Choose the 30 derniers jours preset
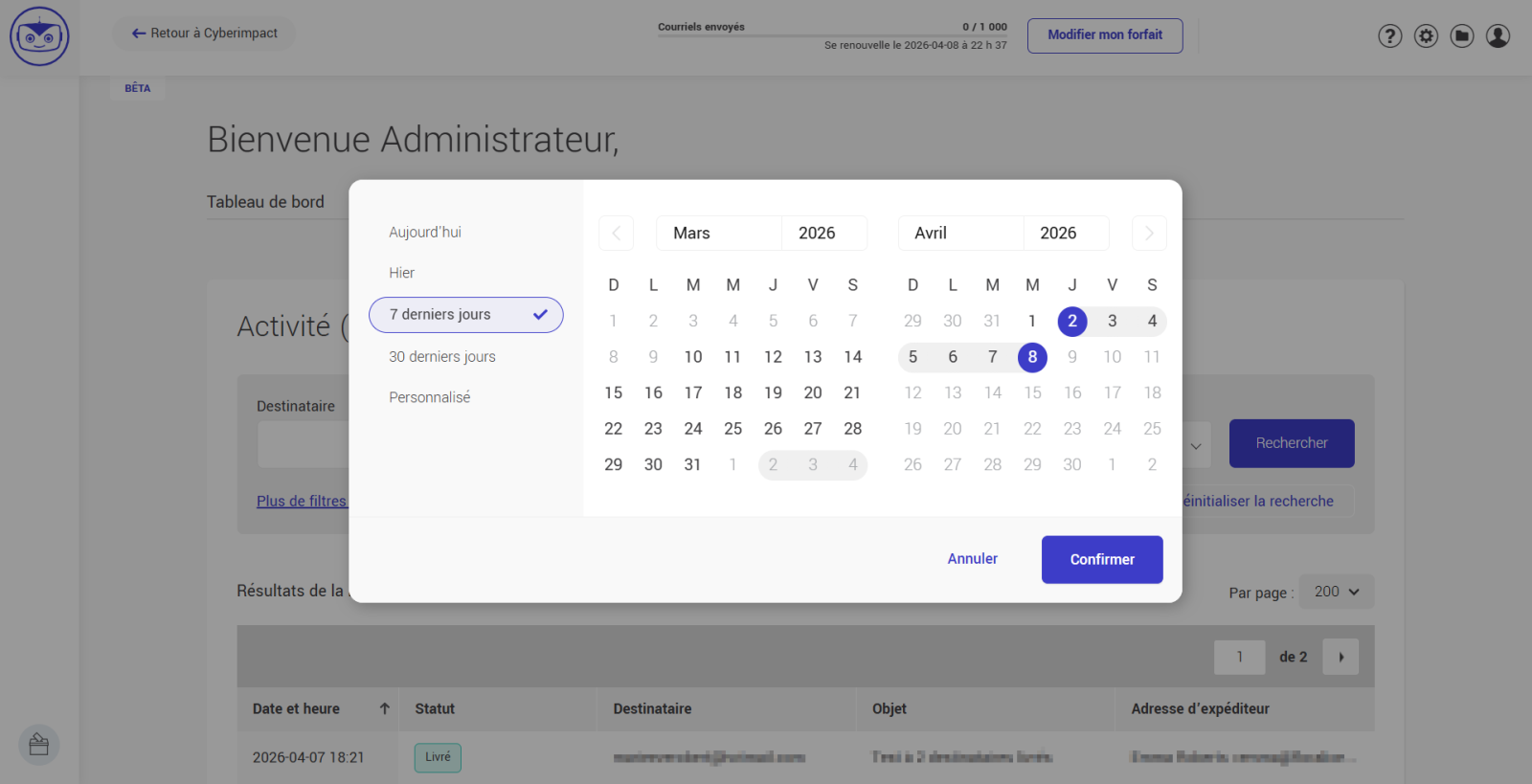 [x=442, y=357]
